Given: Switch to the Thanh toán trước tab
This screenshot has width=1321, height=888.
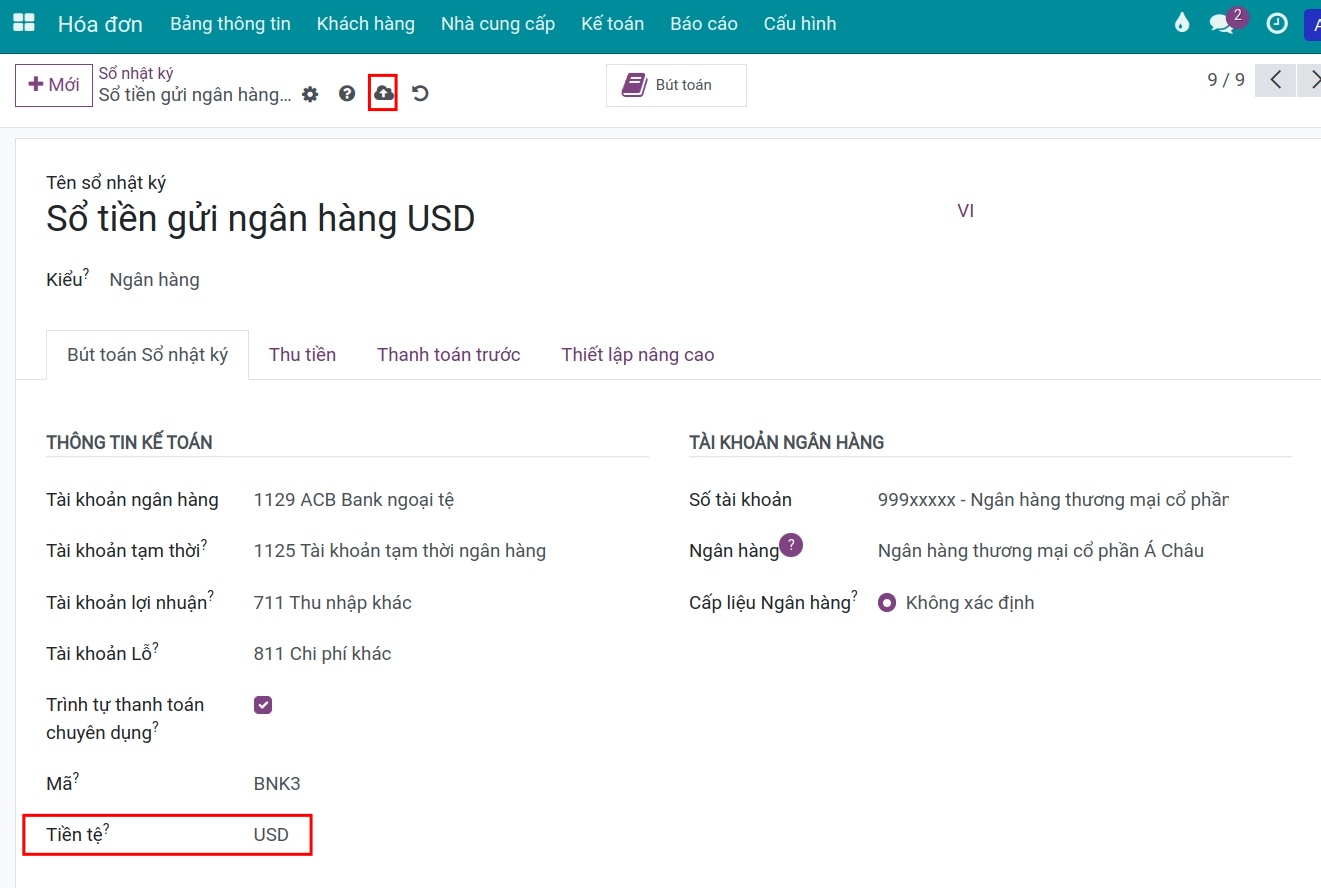Looking at the screenshot, I should tap(449, 355).
